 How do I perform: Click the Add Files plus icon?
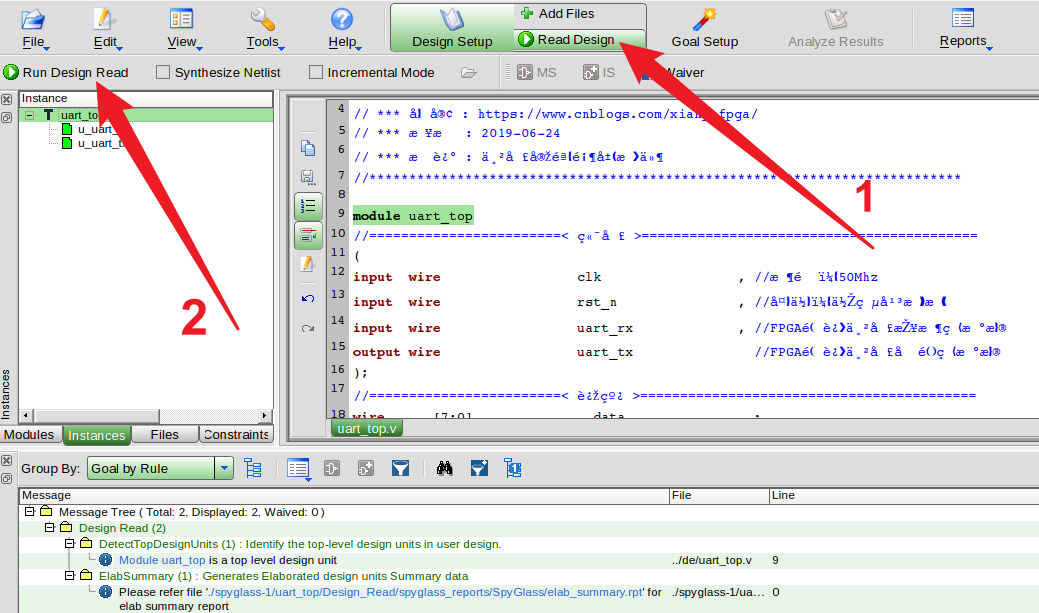click(526, 13)
